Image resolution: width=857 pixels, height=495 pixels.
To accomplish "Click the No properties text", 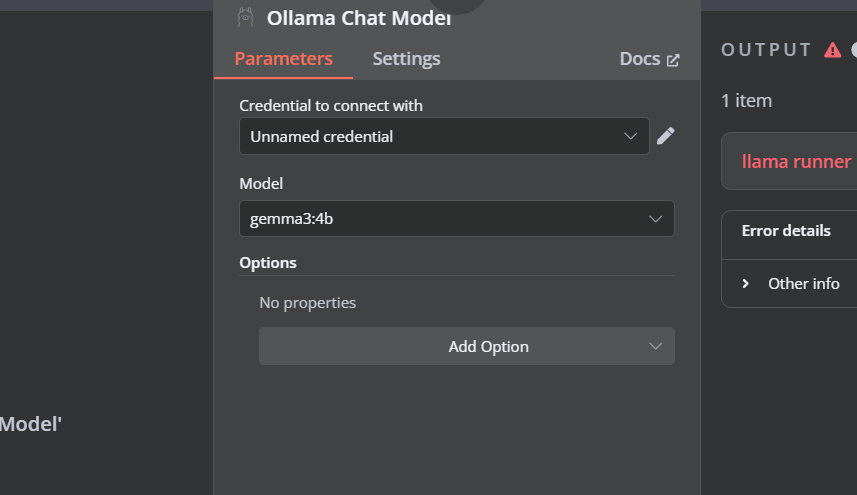I will [307, 303].
